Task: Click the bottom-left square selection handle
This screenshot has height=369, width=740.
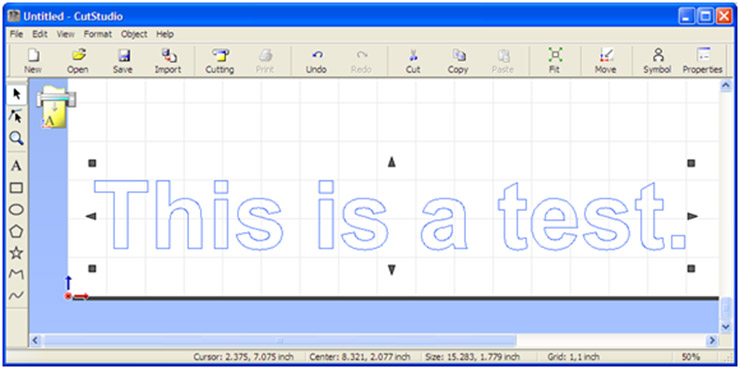Action: [x=92, y=268]
